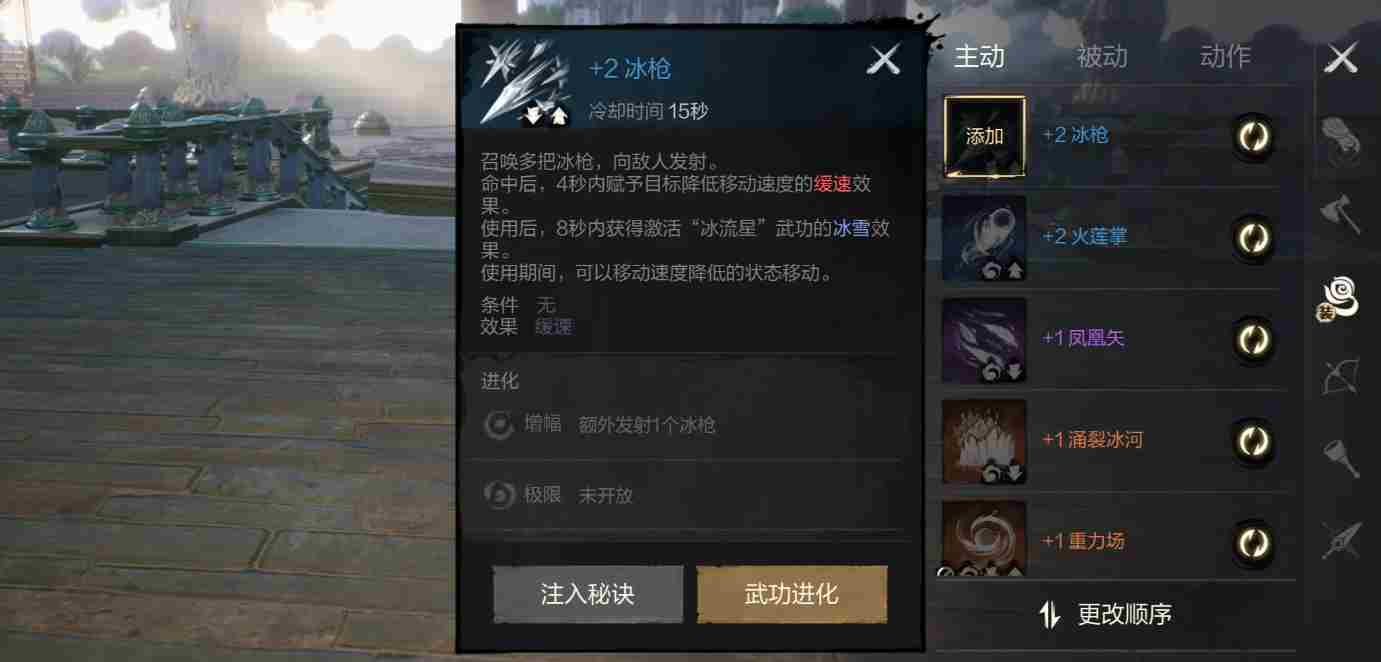Click the 涌裂冰河 skill icon

(985, 441)
